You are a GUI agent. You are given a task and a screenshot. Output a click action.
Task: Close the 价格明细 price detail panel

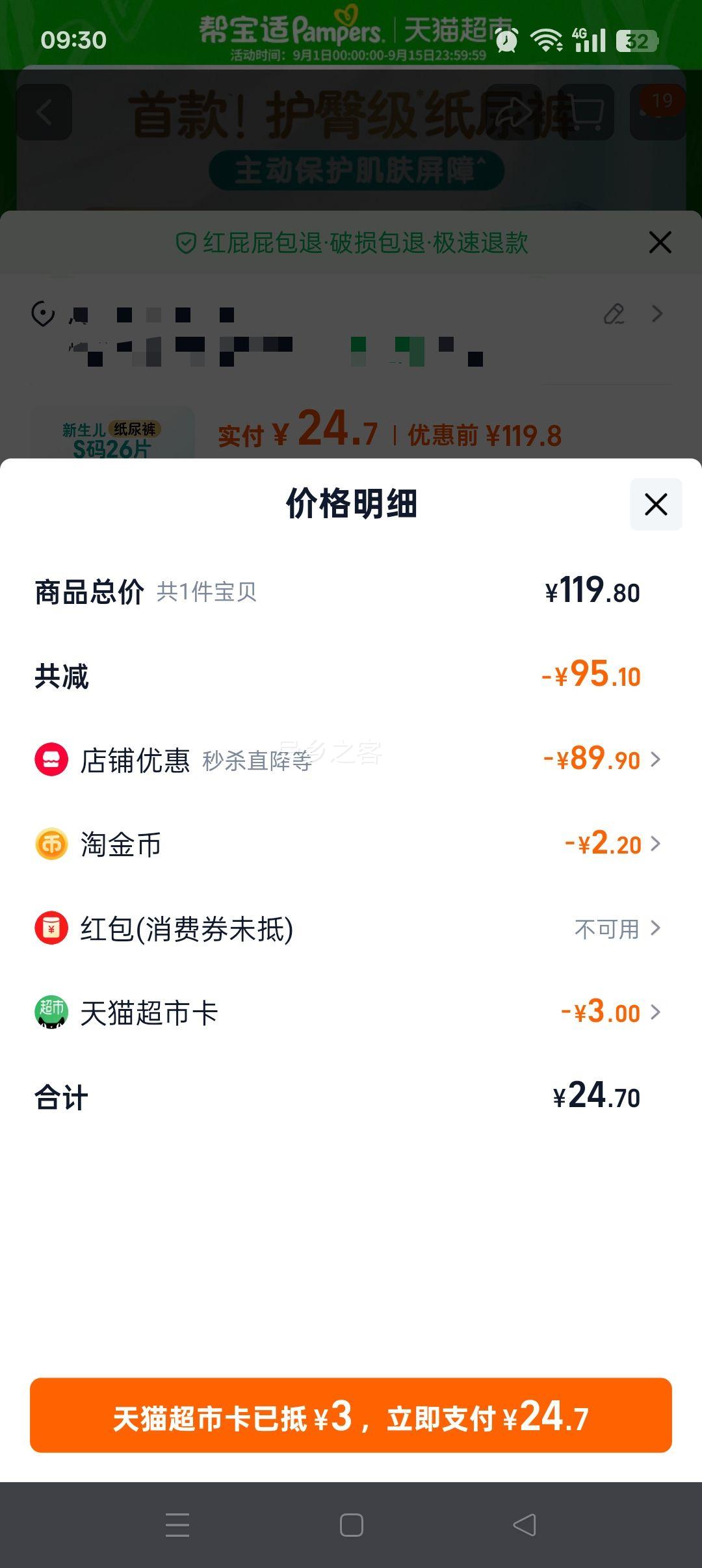tap(656, 504)
